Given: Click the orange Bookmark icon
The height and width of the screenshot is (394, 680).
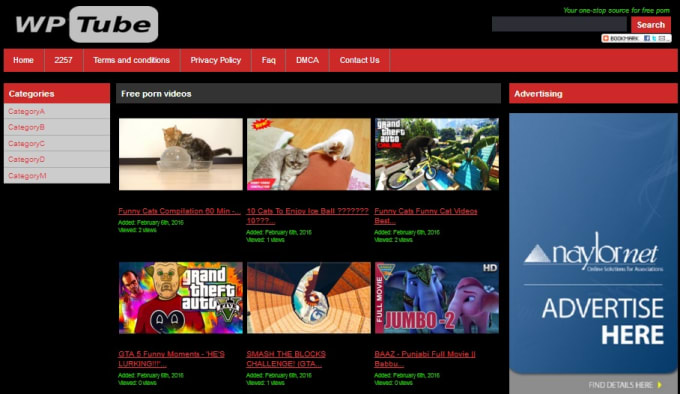Looking at the screenshot, I should click(x=606, y=38).
